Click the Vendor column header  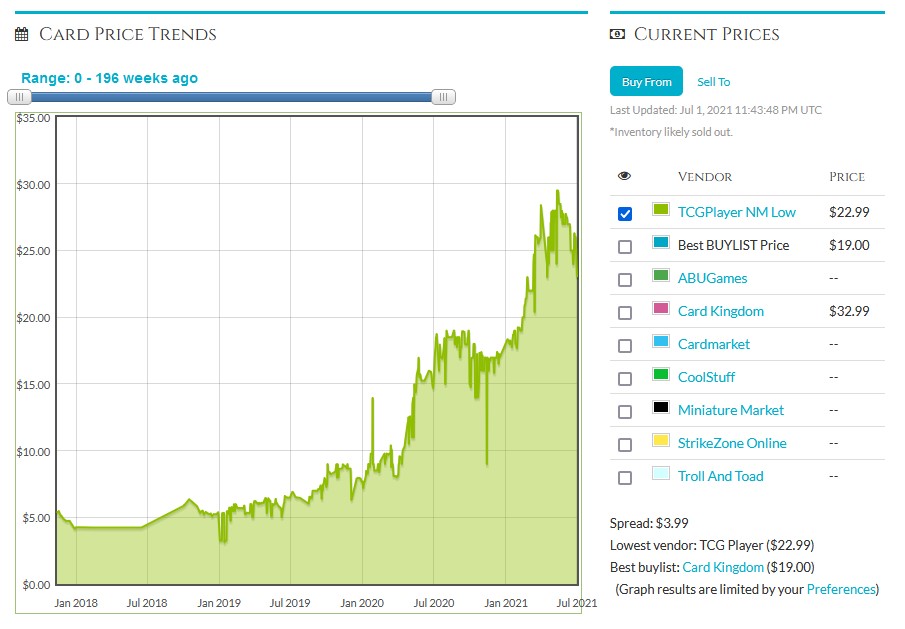pos(705,177)
